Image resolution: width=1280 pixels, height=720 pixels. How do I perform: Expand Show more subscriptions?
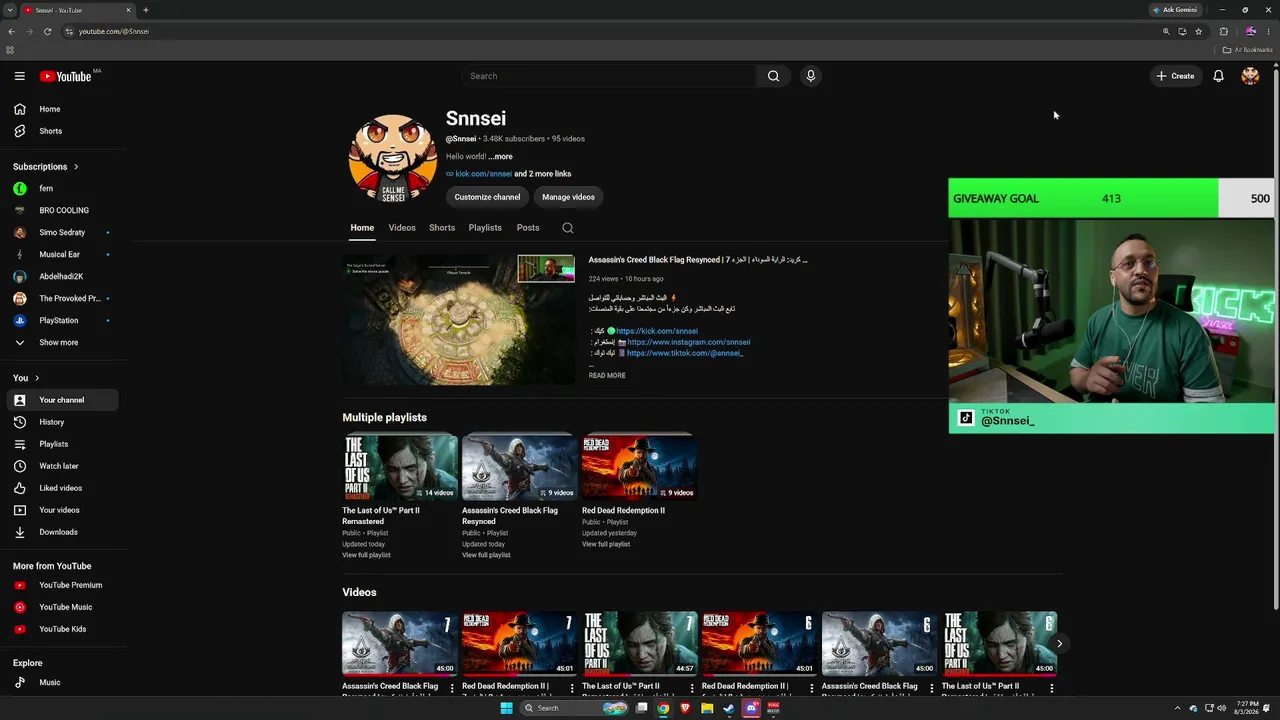click(62, 342)
